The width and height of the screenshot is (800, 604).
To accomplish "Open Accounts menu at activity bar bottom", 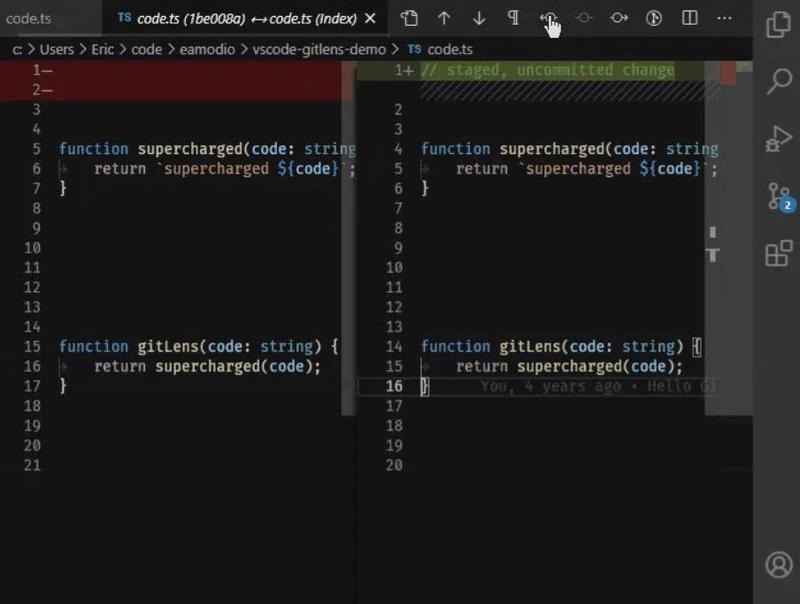I will 779,564.
